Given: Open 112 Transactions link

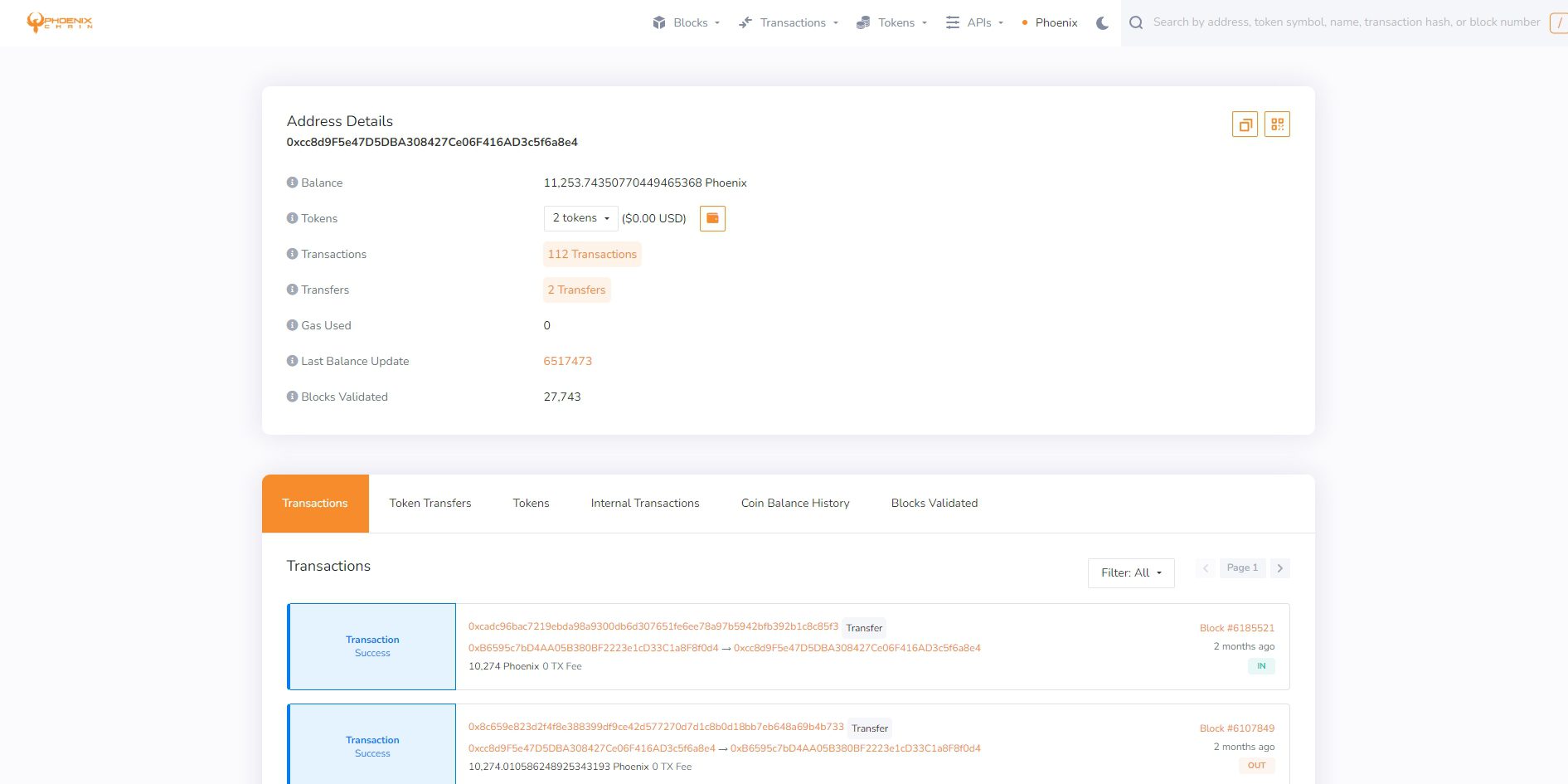Looking at the screenshot, I should (x=592, y=255).
